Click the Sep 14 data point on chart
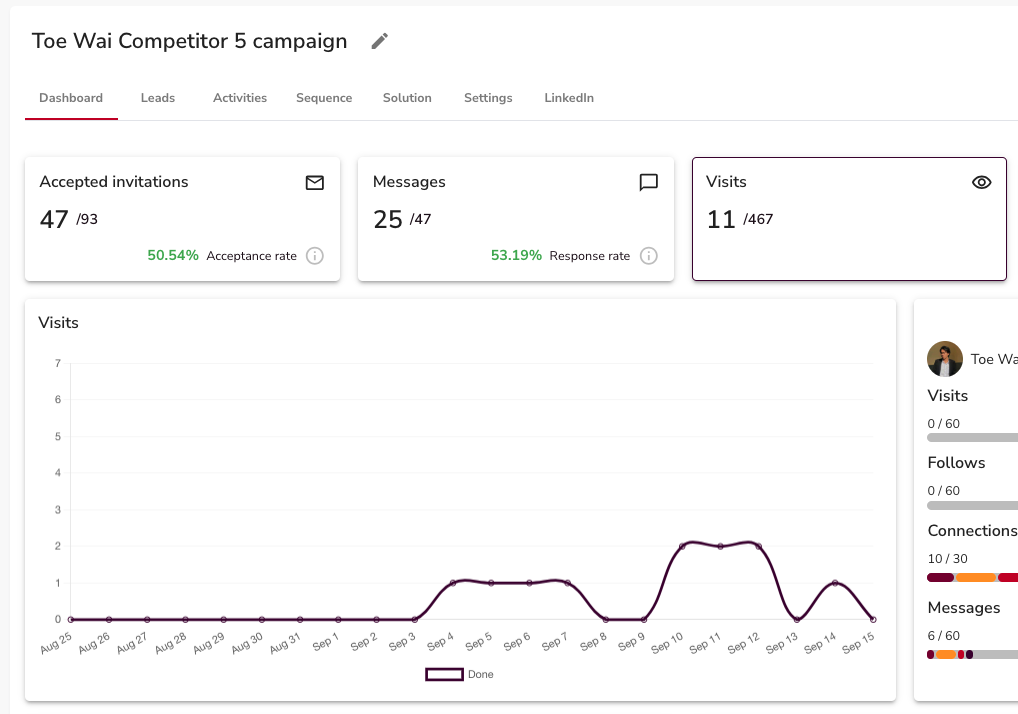 point(835,583)
